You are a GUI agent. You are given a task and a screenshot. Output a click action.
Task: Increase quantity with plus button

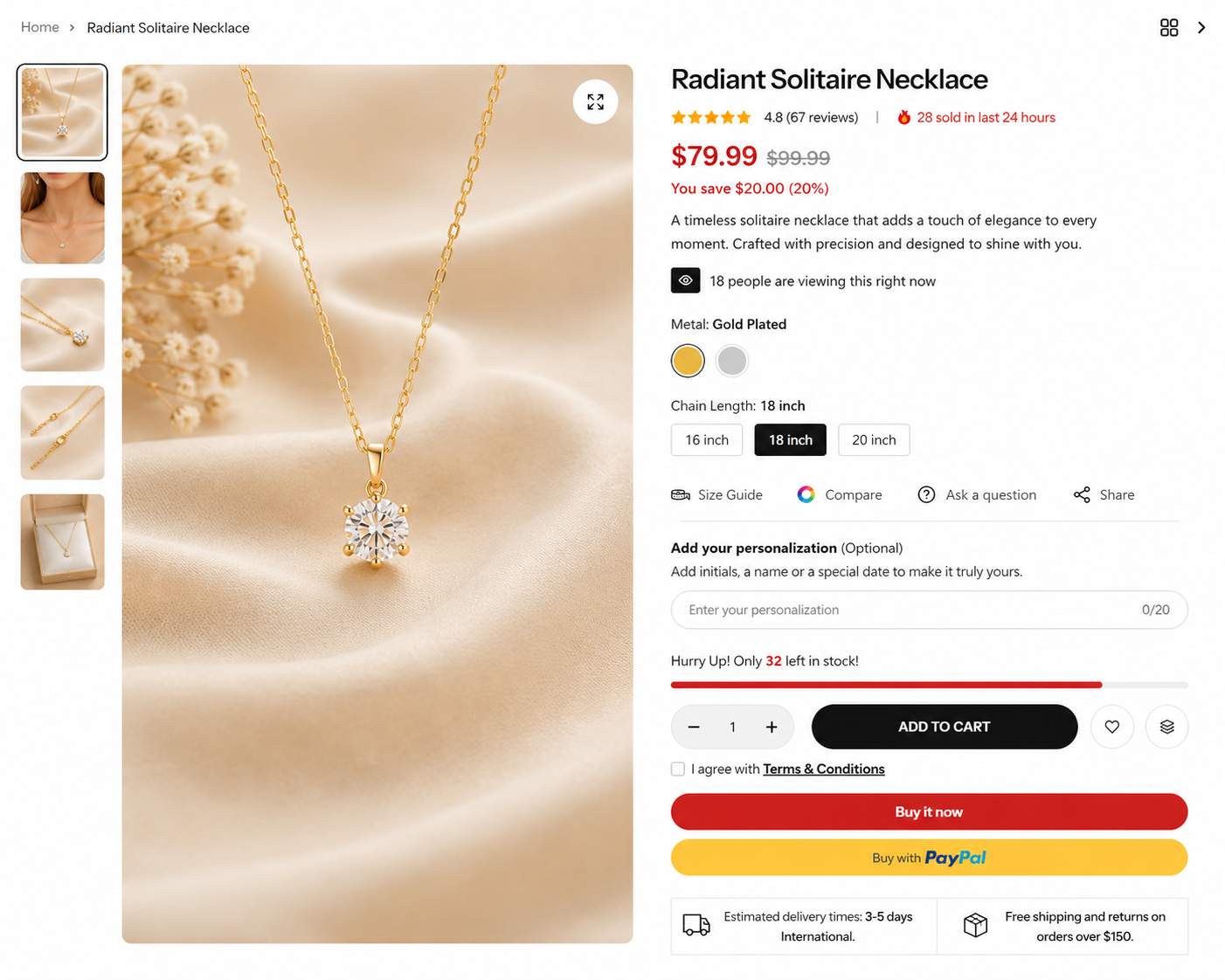click(772, 727)
